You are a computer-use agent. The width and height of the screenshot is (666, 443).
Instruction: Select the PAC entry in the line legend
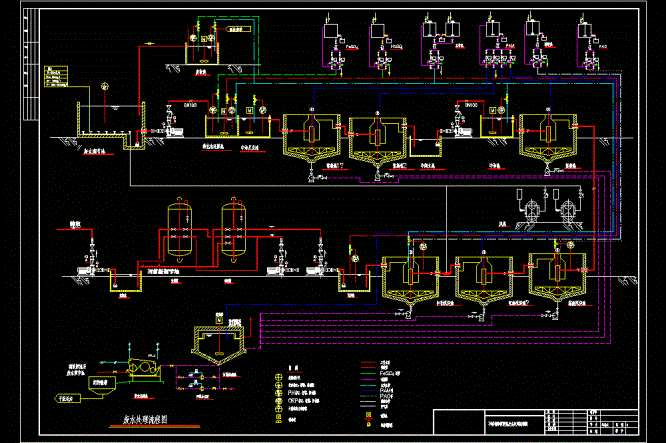click(x=387, y=395)
